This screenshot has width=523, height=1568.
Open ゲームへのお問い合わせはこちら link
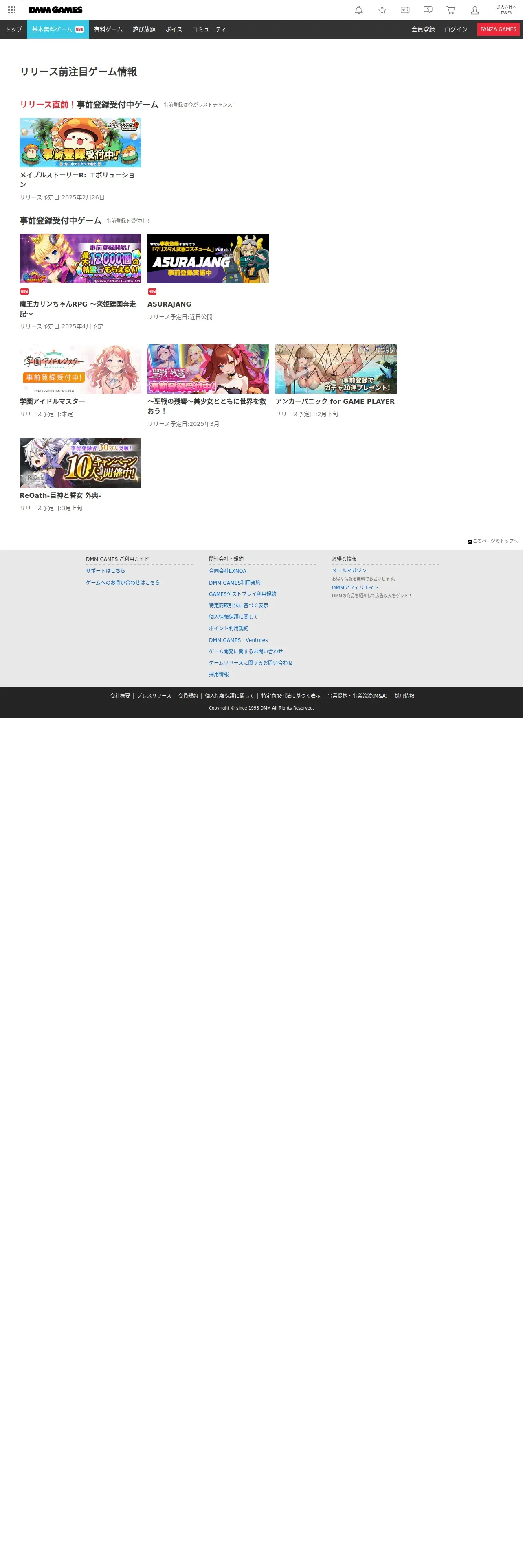point(123,583)
